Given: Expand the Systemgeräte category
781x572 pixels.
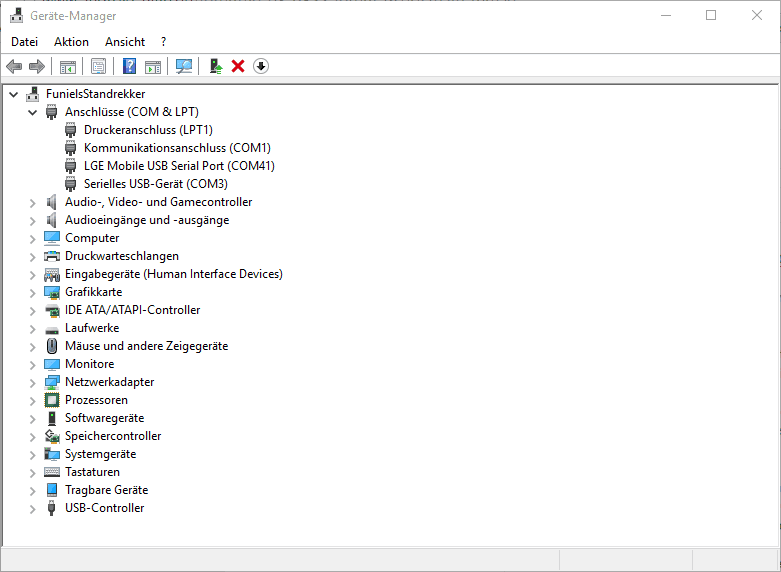Looking at the screenshot, I should tap(33, 455).
